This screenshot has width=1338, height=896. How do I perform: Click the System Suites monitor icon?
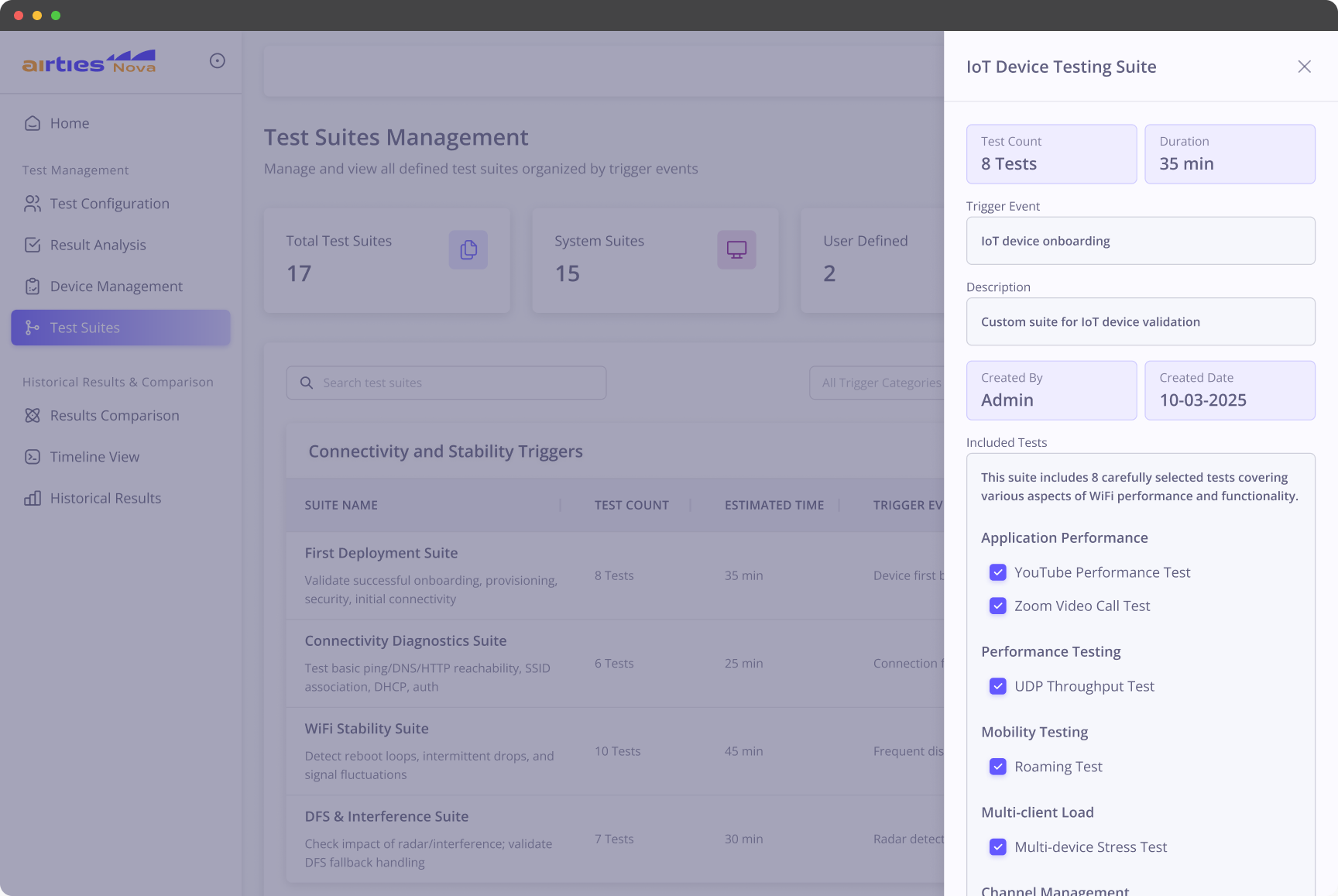(736, 249)
